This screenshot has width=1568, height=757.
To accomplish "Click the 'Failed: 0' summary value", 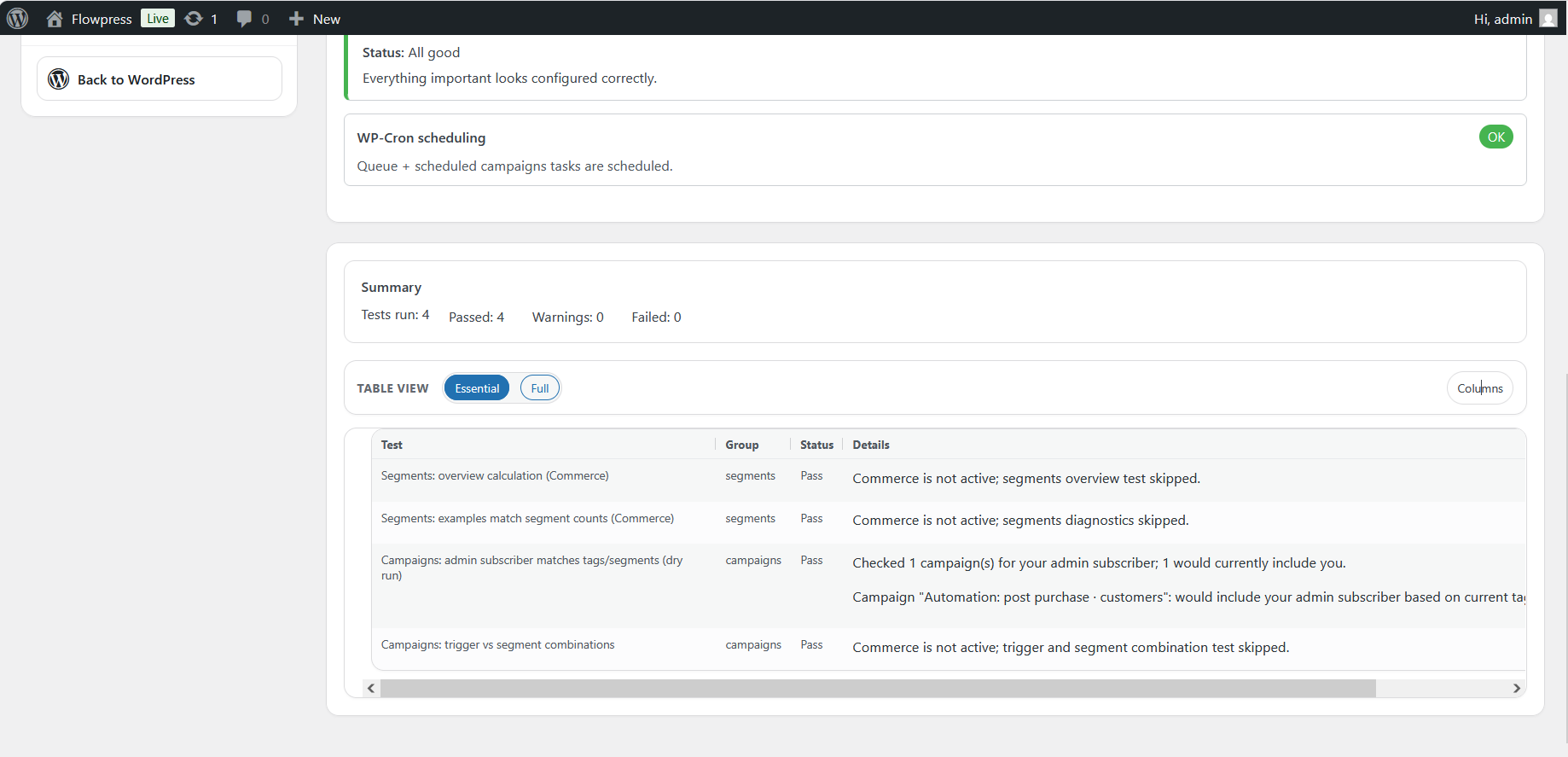I will (656, 317).
